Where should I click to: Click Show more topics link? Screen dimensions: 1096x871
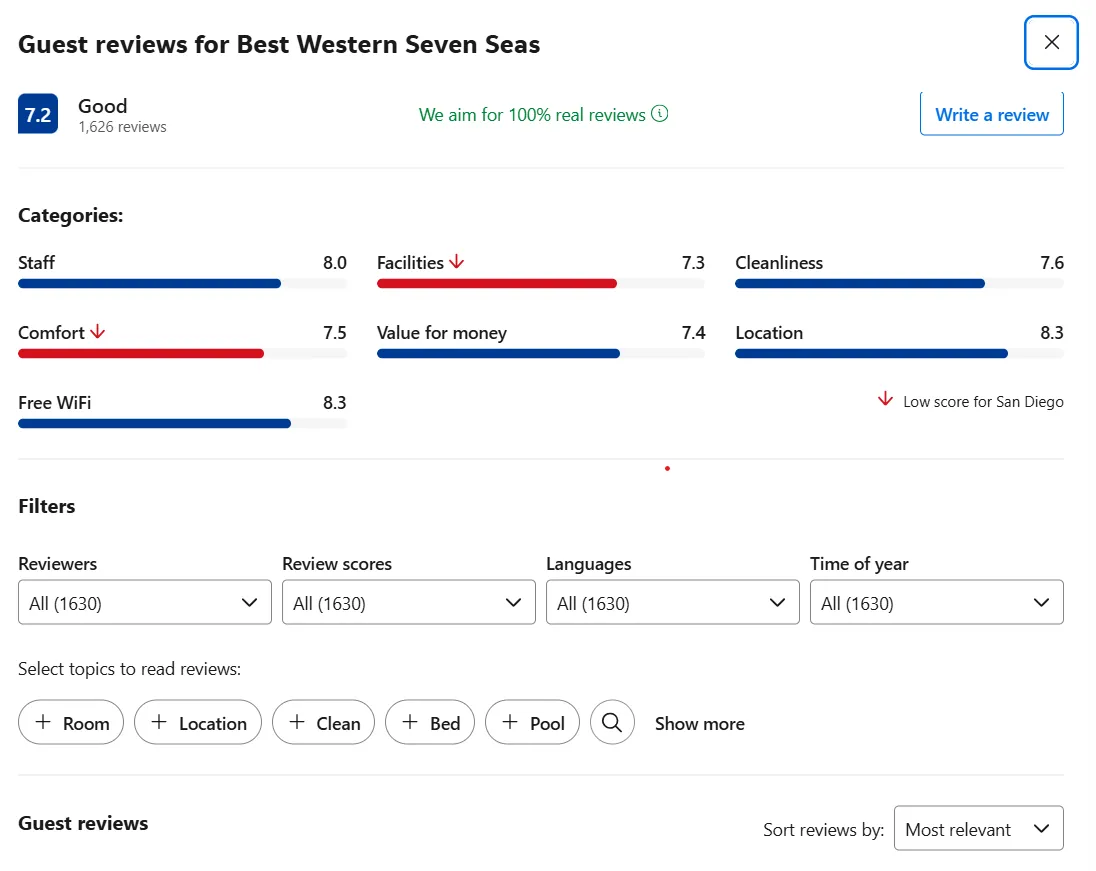click(699, 724)
